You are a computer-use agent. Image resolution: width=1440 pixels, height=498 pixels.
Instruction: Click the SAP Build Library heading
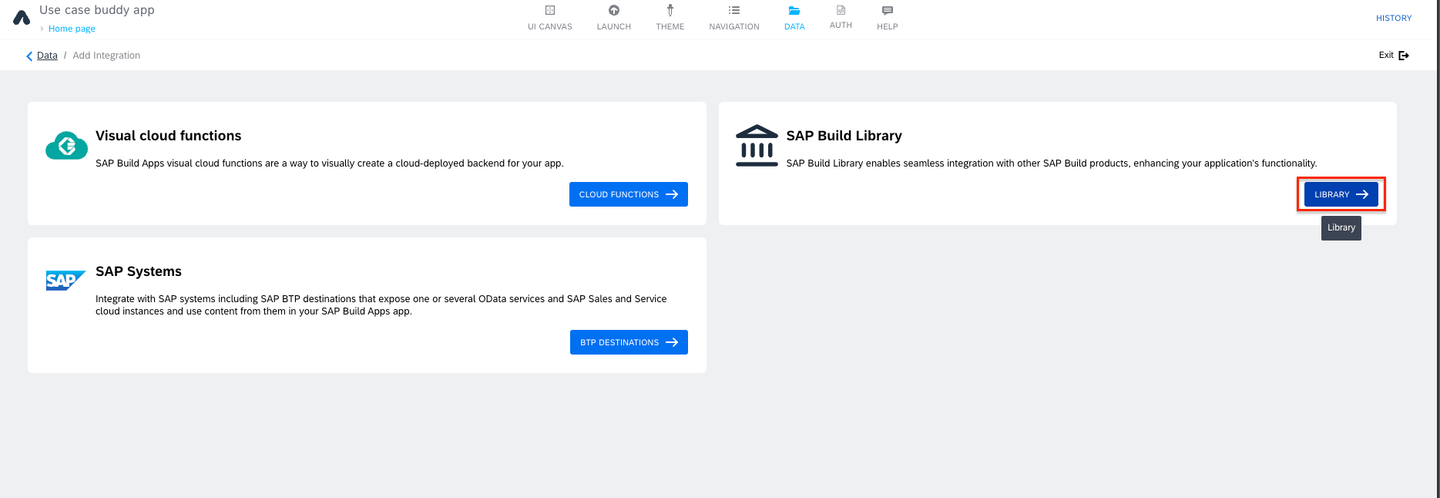pyautogui.click(x=844, y=135)
